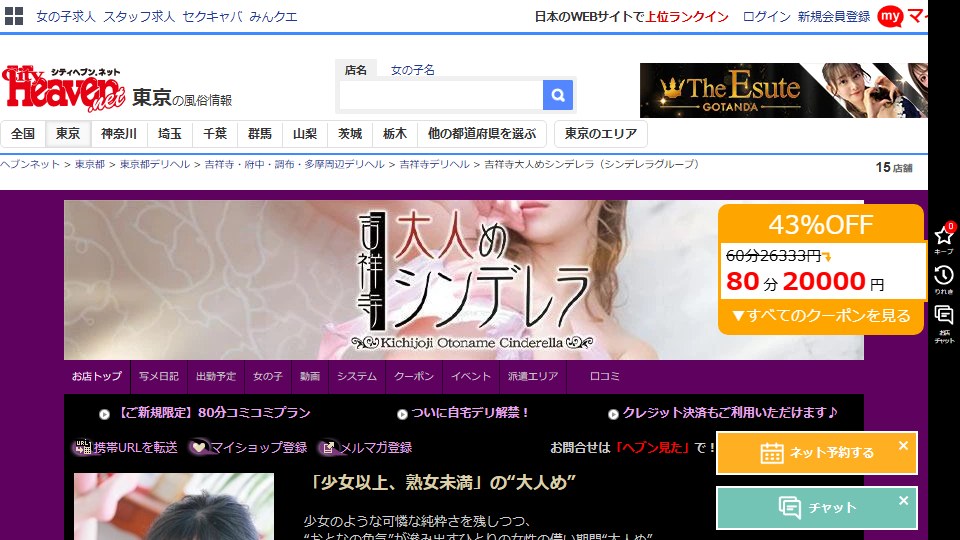The image size is (960, 540).
Task: Click 吉祥寺・府中・調布・多摩周辺デリヘル breadcrumb
Action: coord(294,164)
